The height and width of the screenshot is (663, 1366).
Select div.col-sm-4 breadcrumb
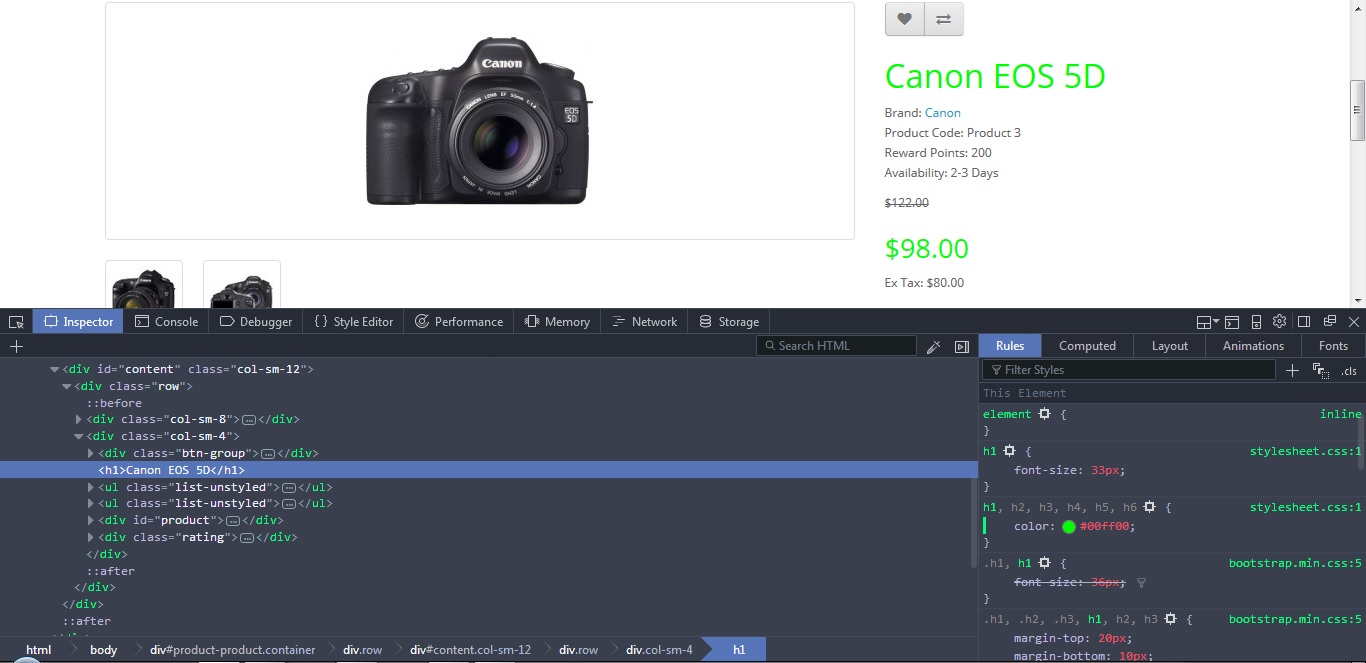(659, 650)
